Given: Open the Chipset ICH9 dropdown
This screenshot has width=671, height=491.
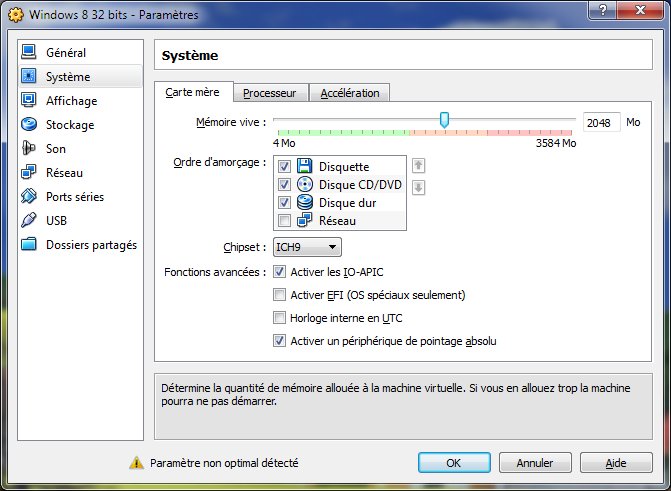Looking at the screenshot, I should [307, 247].
